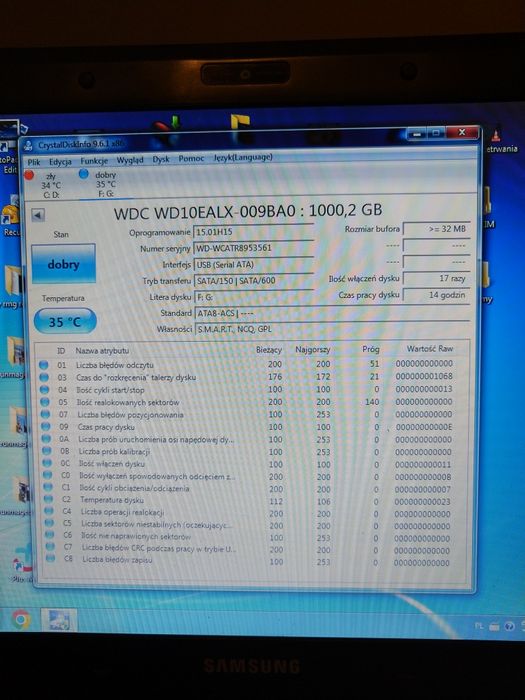Image resolution: width=525 pixels, height=700 pixels.
Task: Click the serial number field WD-WCATR8953561
Action: pyautogui.click(x=254, y=248)
